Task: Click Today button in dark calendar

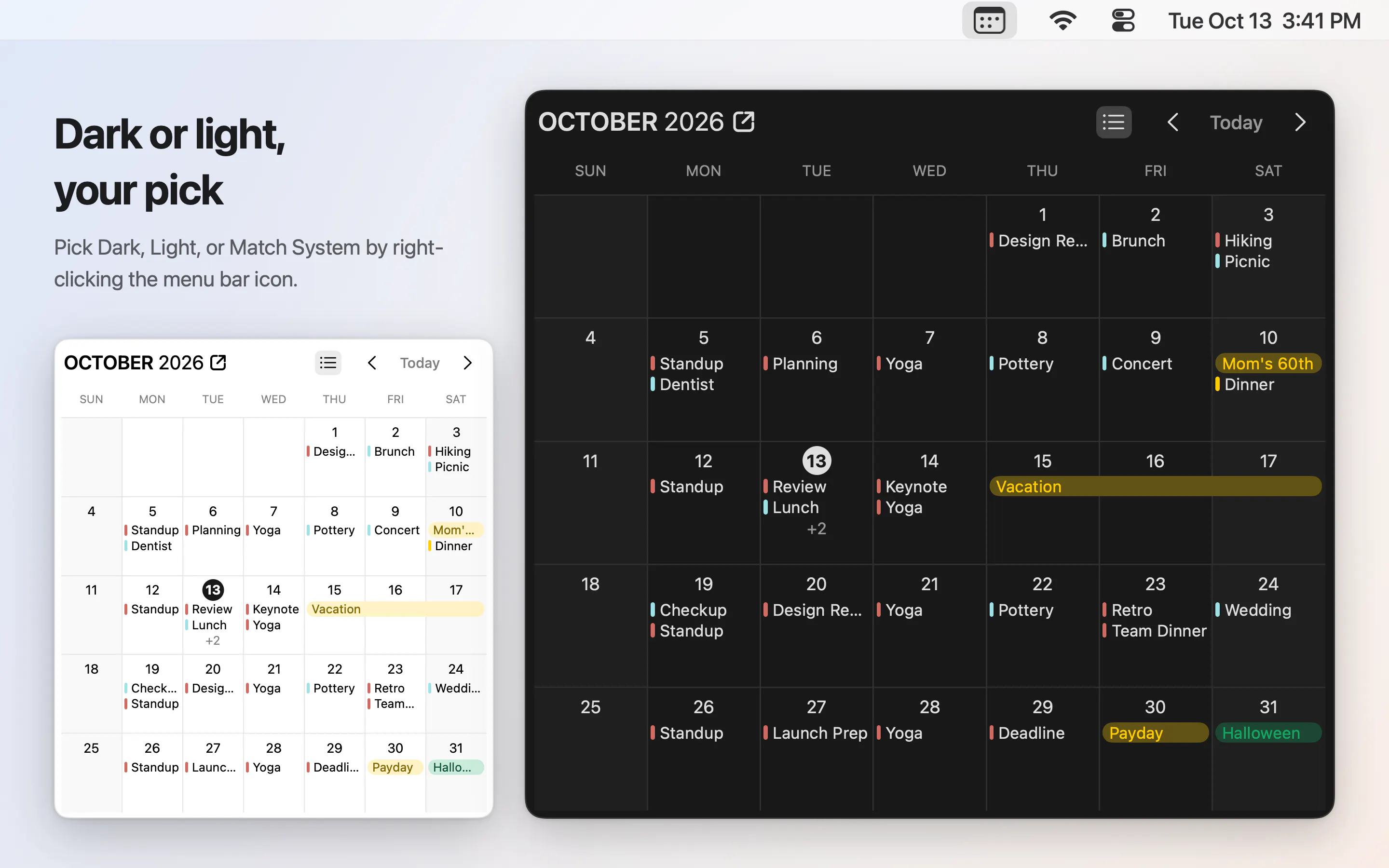Action: tap(1236, 122)
